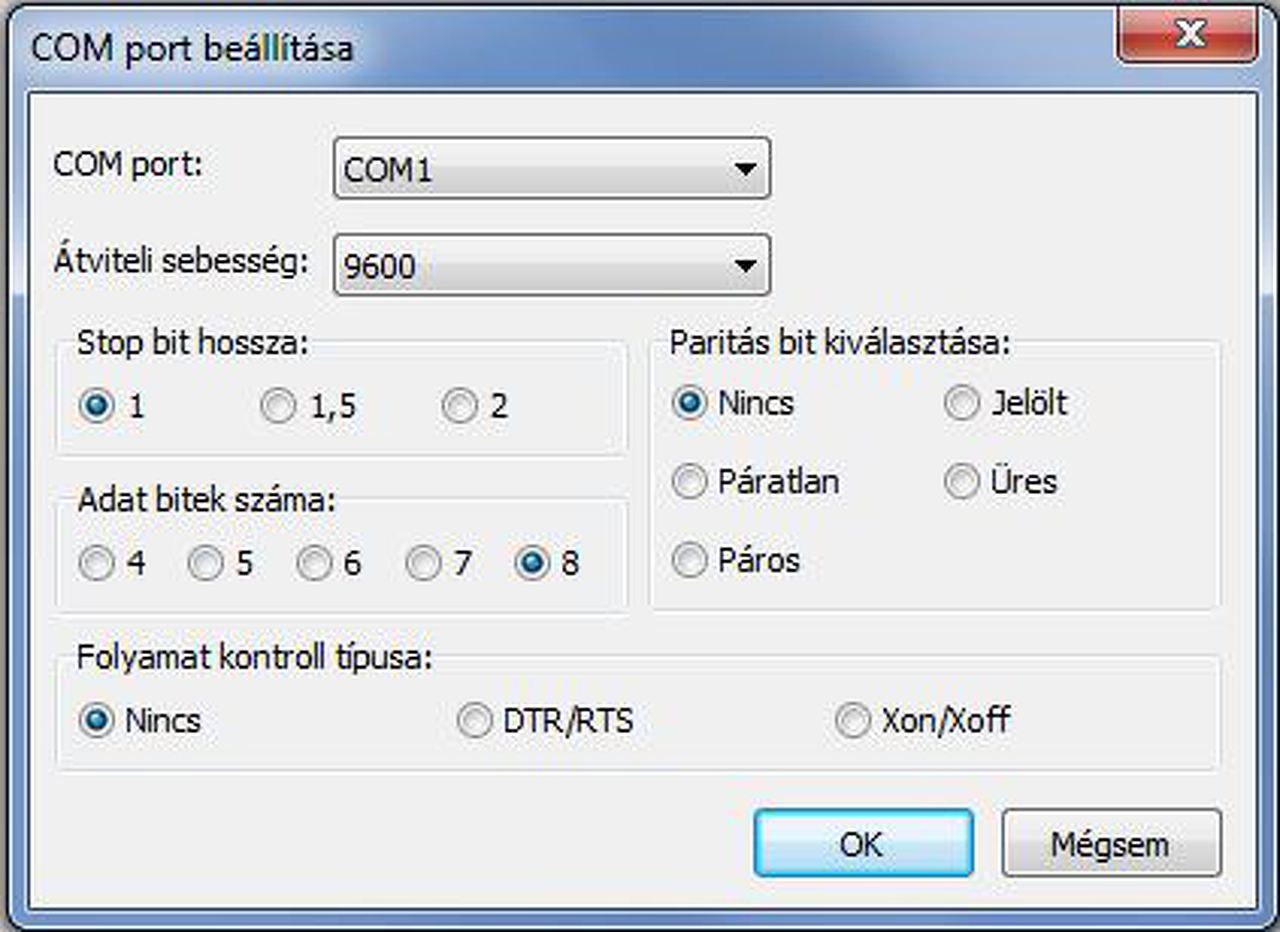Set flow control to Nincs

97,721
